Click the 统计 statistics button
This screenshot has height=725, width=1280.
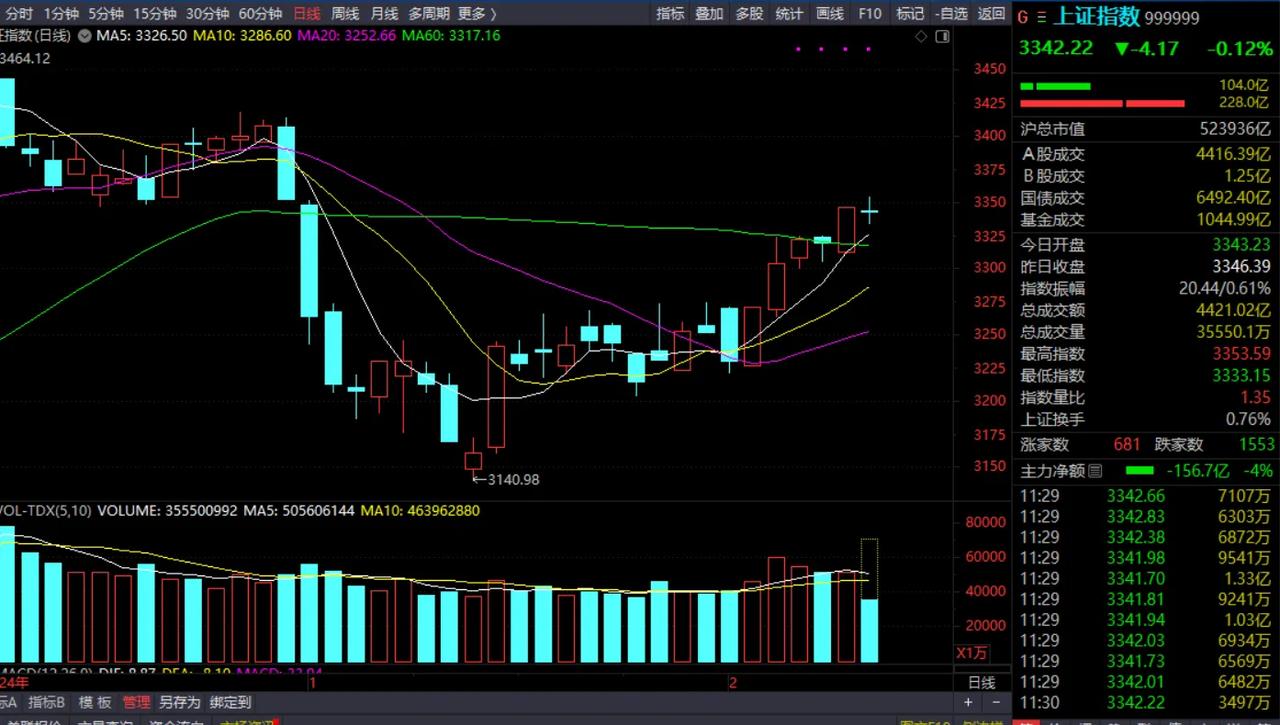789,13
